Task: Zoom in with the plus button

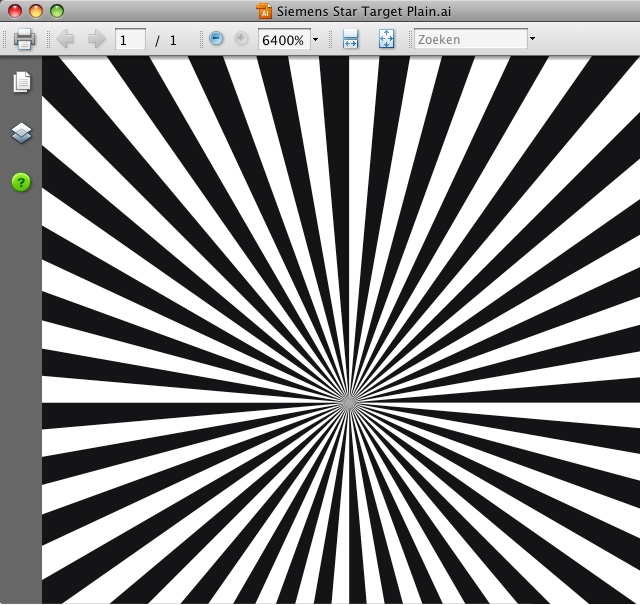Action: pos(240,40)
